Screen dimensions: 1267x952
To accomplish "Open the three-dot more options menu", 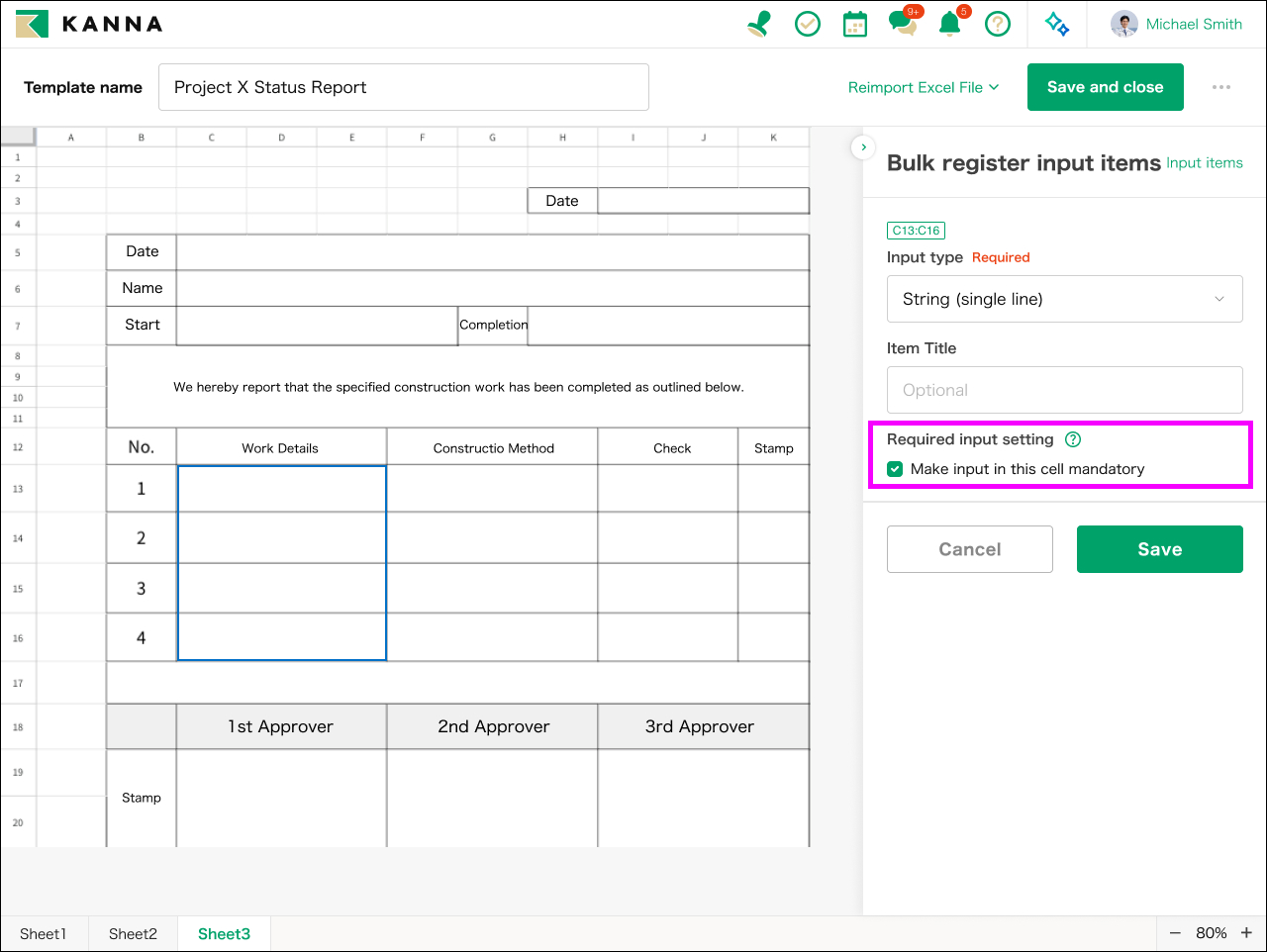I will click(x=1221, y=87).
